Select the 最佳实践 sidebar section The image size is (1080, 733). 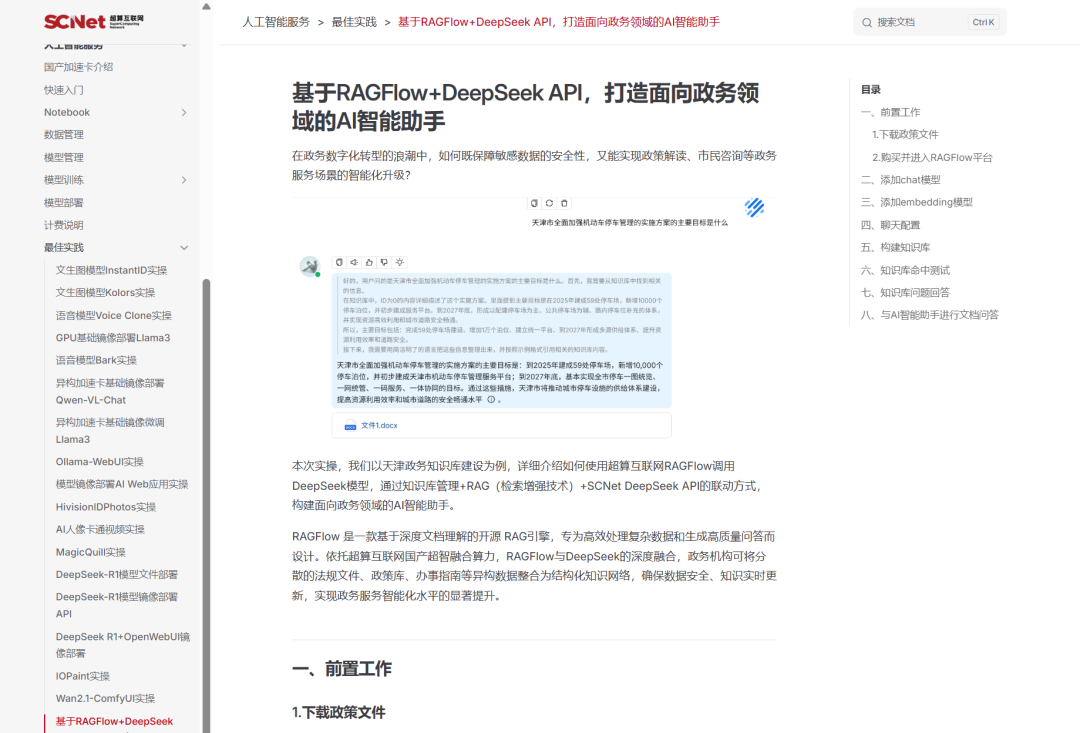coord(64,247)
